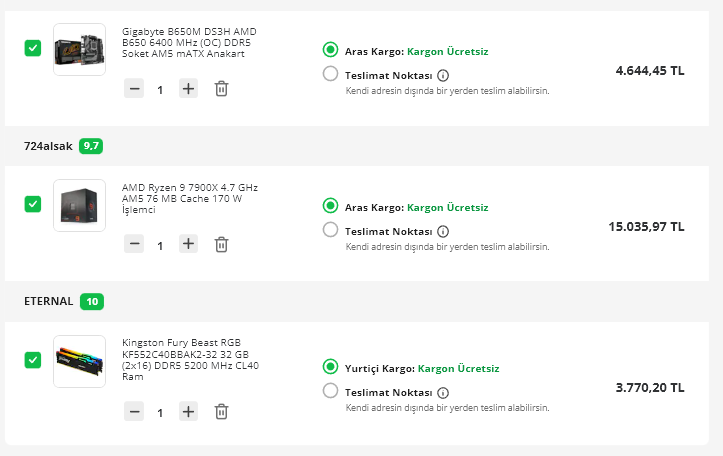Uncheck the AMD Ryzen 9 7900X checkbox

coord(33,204)
